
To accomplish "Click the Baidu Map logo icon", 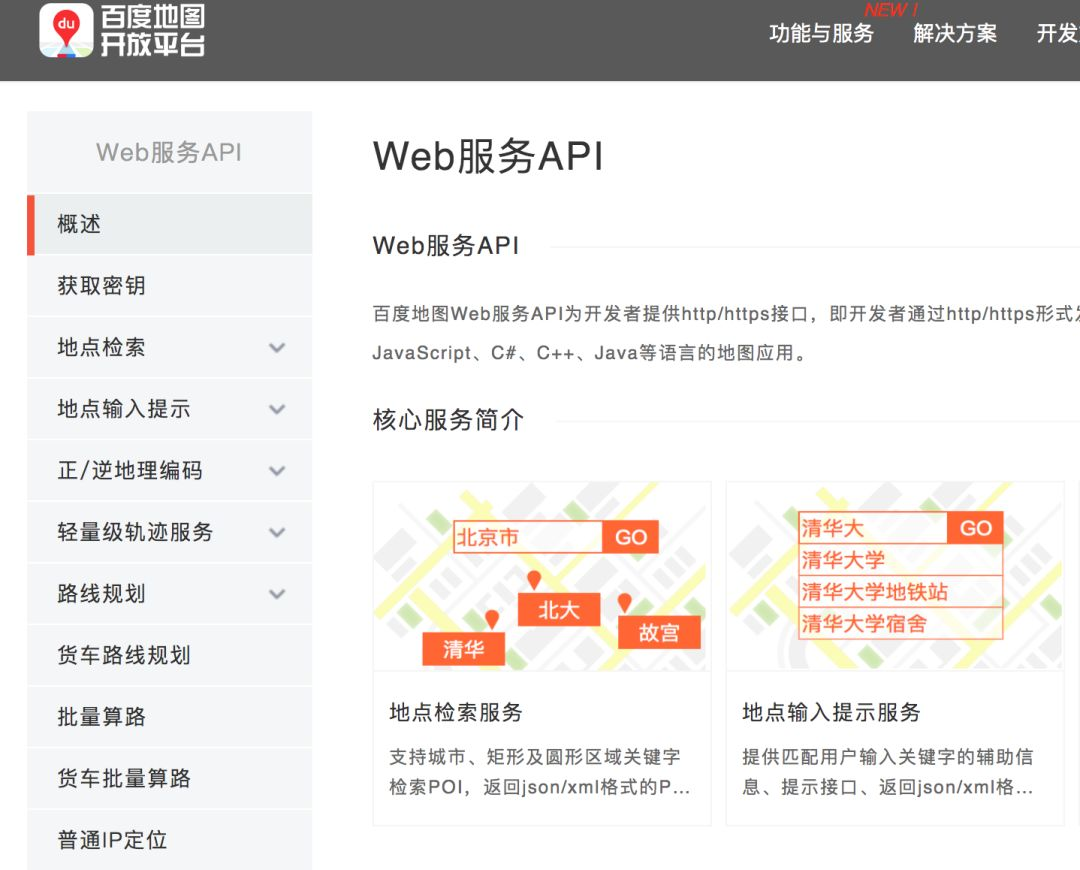I will (x=66, y=30).
